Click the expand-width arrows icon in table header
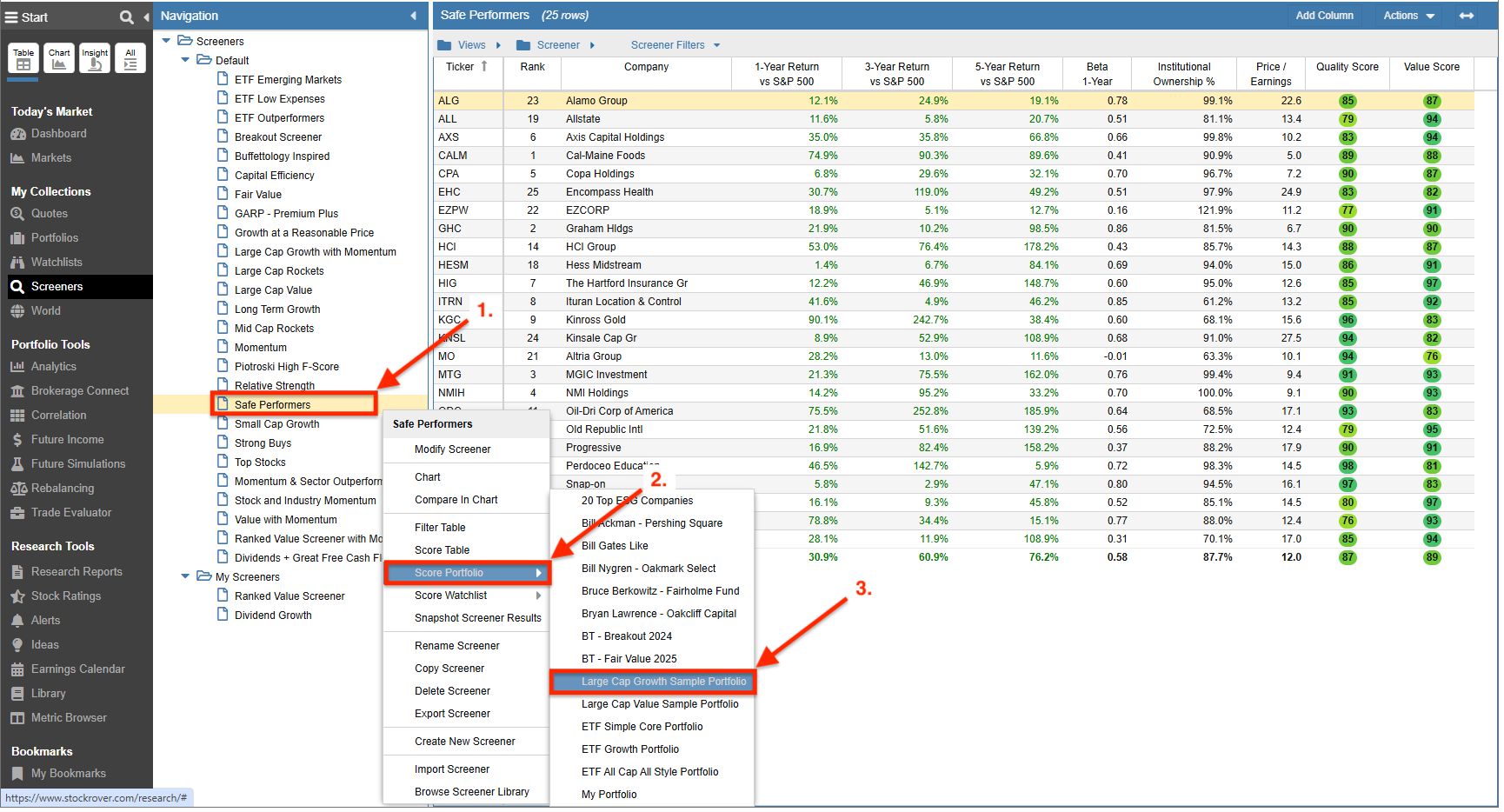 coord(1467,16)
